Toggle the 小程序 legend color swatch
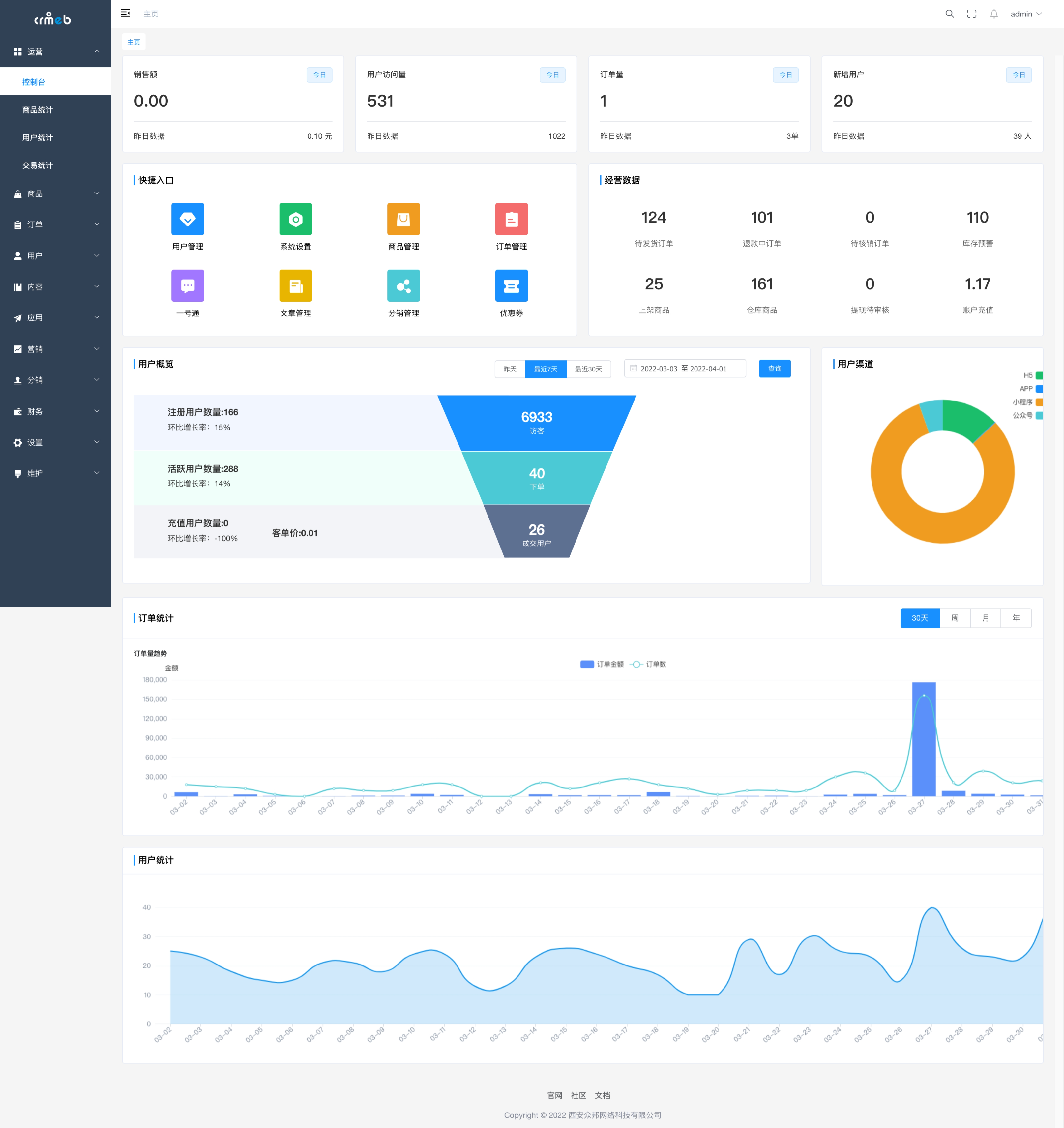1064x1128 pixels. pos(1039,402)
